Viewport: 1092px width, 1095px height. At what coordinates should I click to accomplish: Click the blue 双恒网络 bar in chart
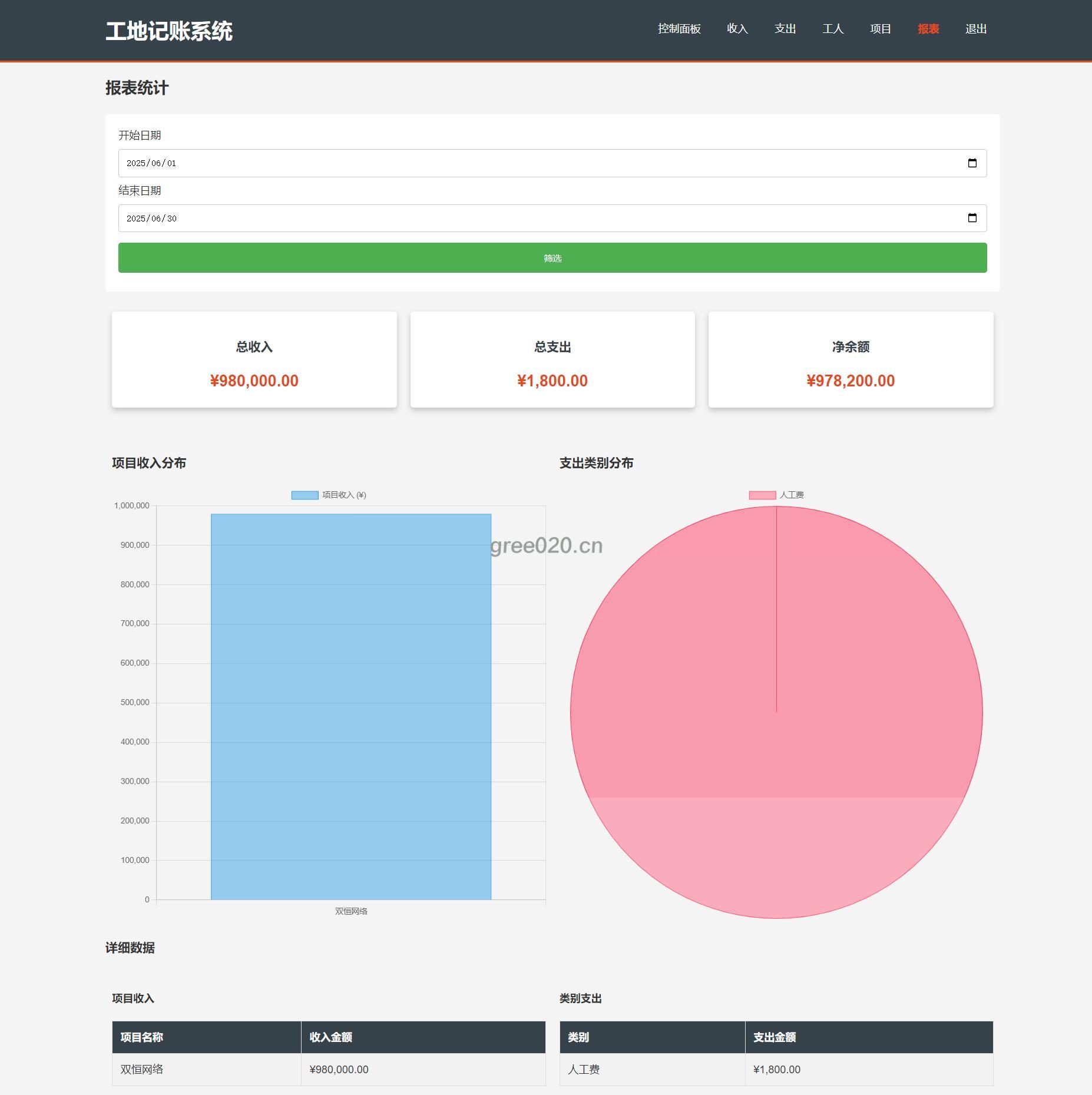point(350,707)
